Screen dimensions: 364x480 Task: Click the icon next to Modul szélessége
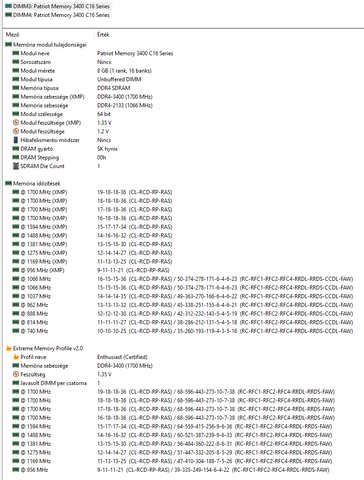point(16,114)
